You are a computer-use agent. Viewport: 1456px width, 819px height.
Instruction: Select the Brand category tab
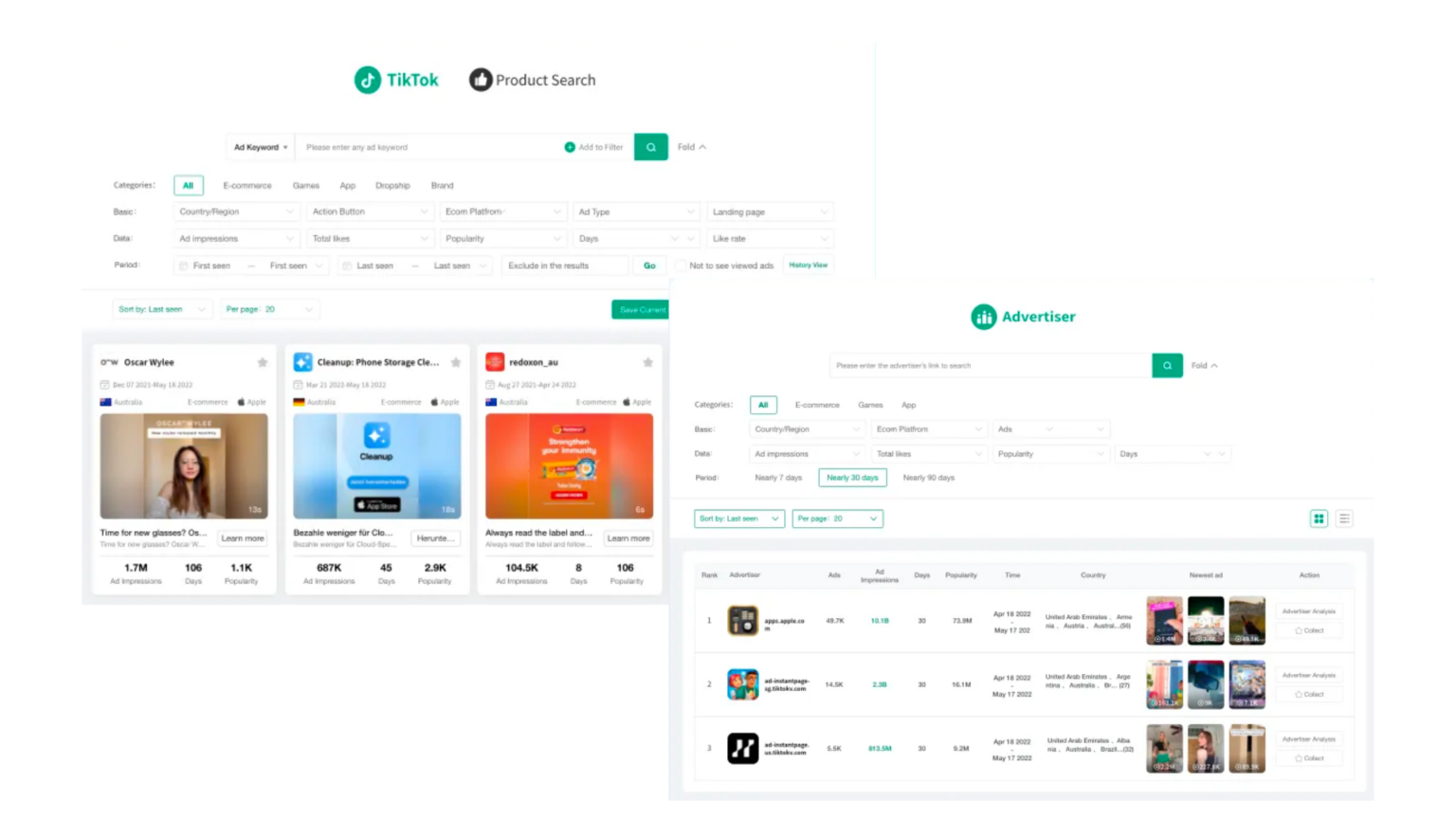pos(443,186)
